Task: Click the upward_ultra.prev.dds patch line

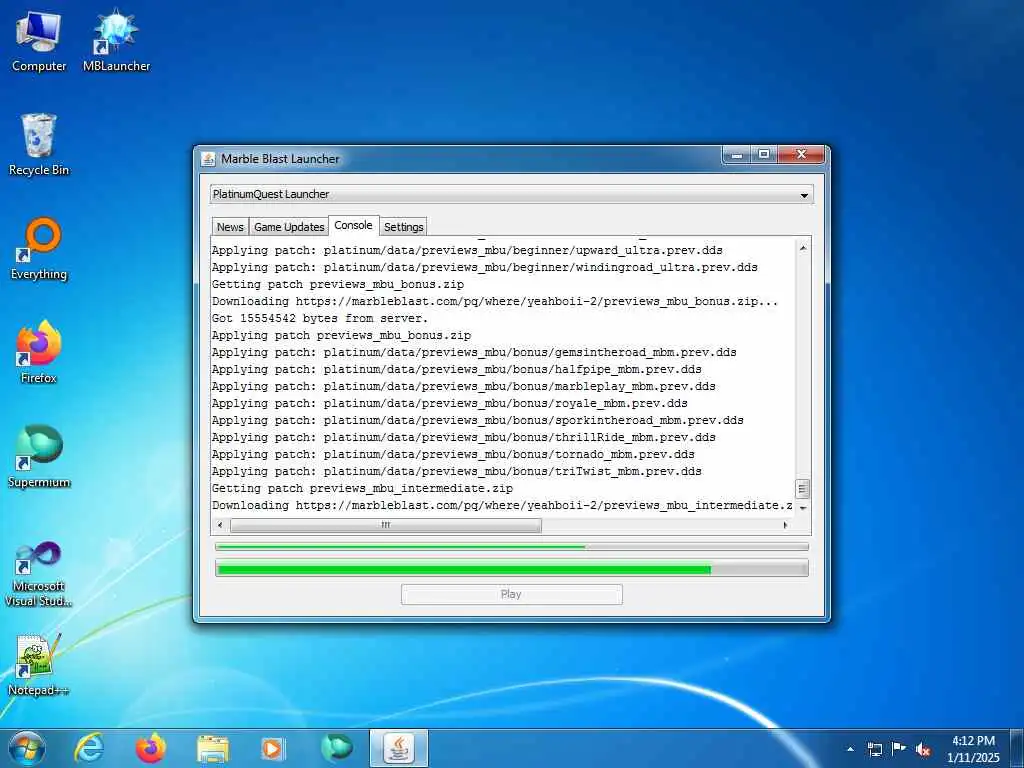Action: [467, 250]
